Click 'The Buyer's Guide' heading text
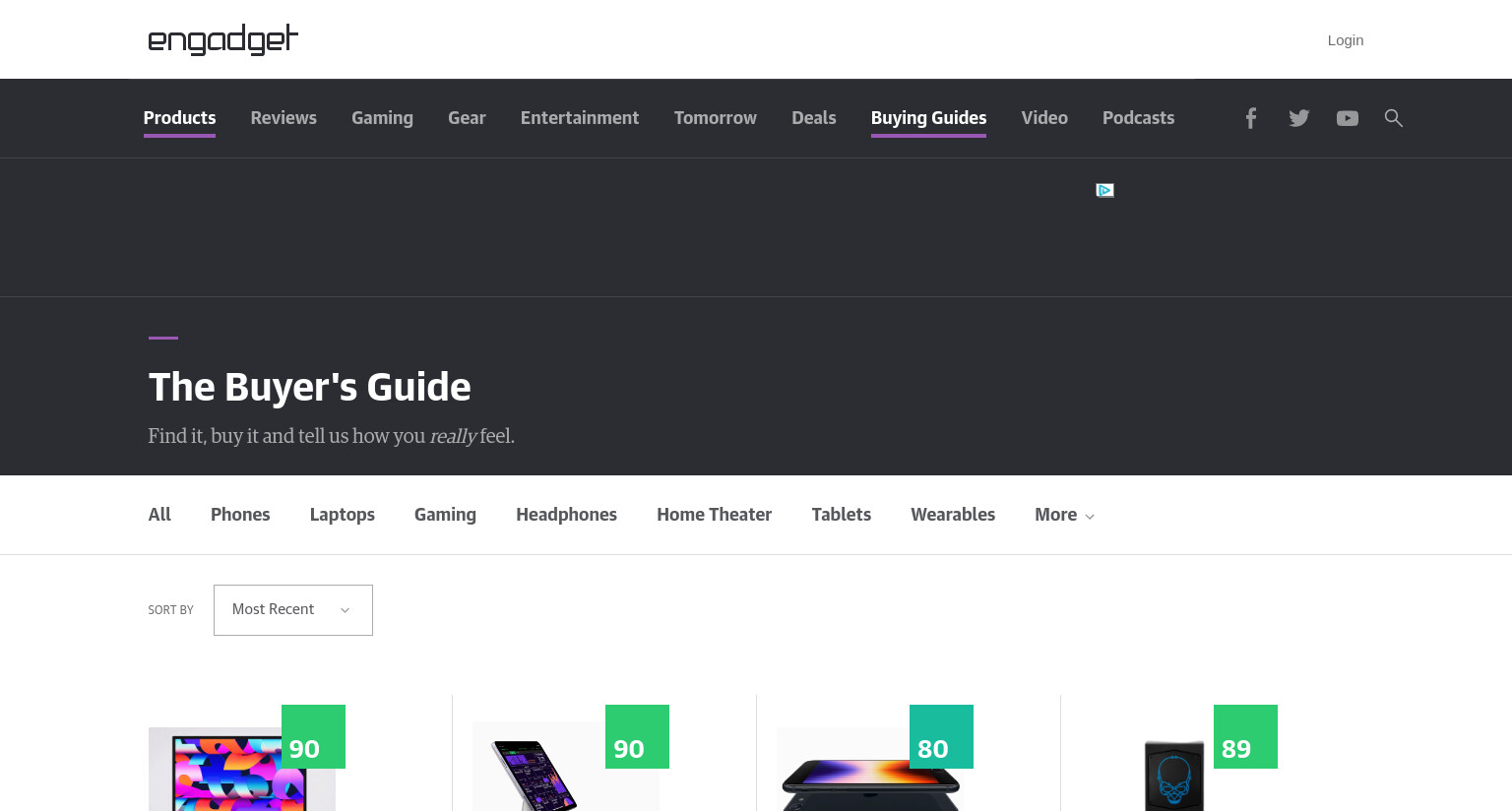 point(310,388)
